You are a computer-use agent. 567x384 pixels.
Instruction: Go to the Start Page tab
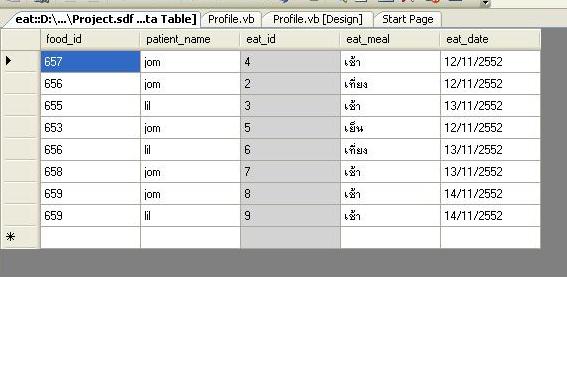point(408,19)
